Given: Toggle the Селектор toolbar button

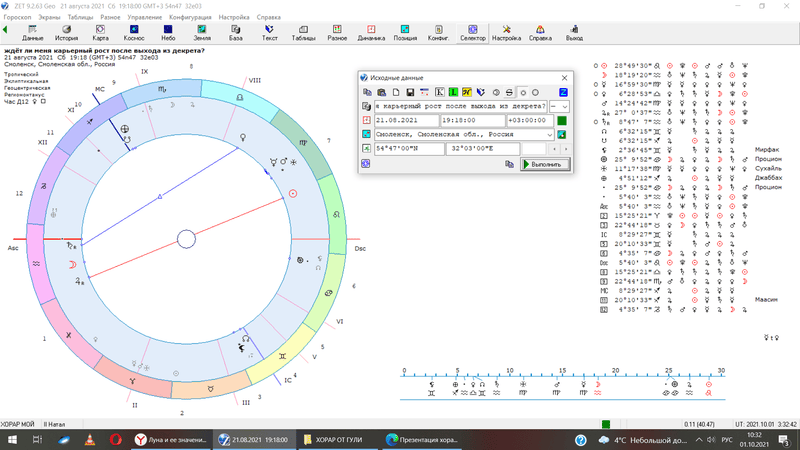Looking at the screenshot, I should tap(472, 32).
